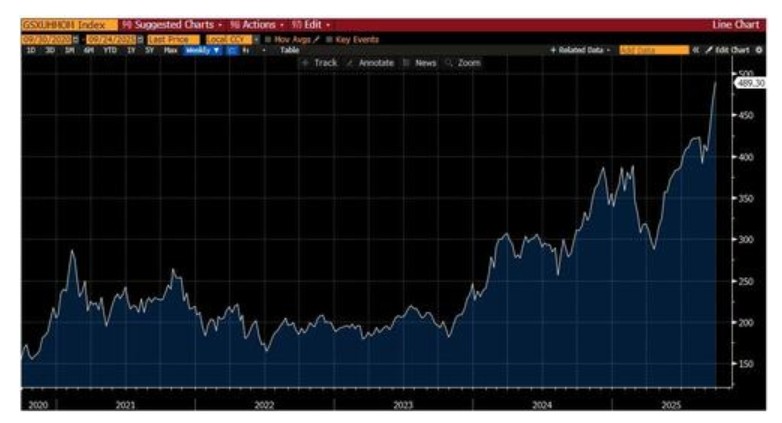Select the Max time range
Screen dimensions: 782x423
click(x=171, y=50)
